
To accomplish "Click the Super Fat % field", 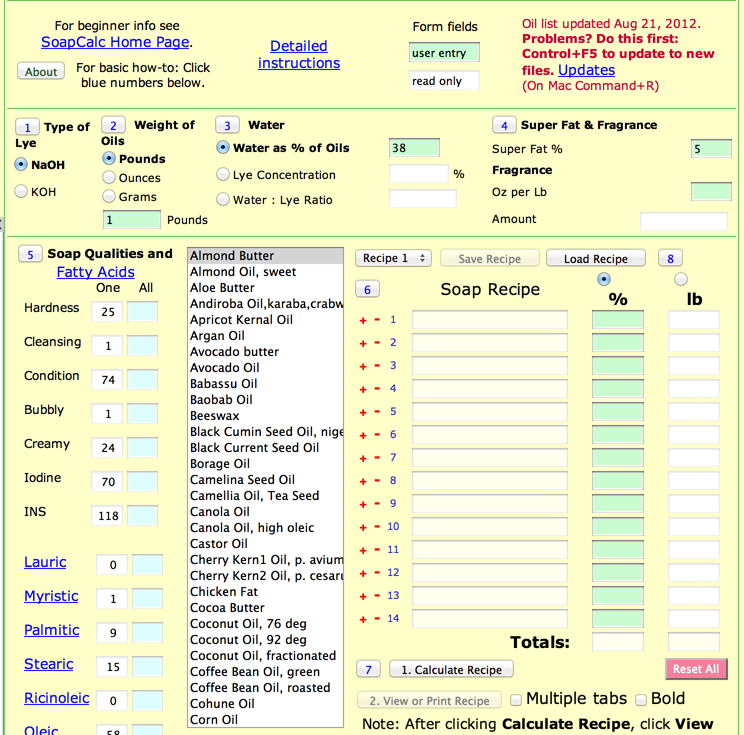I will pos(711,149).
